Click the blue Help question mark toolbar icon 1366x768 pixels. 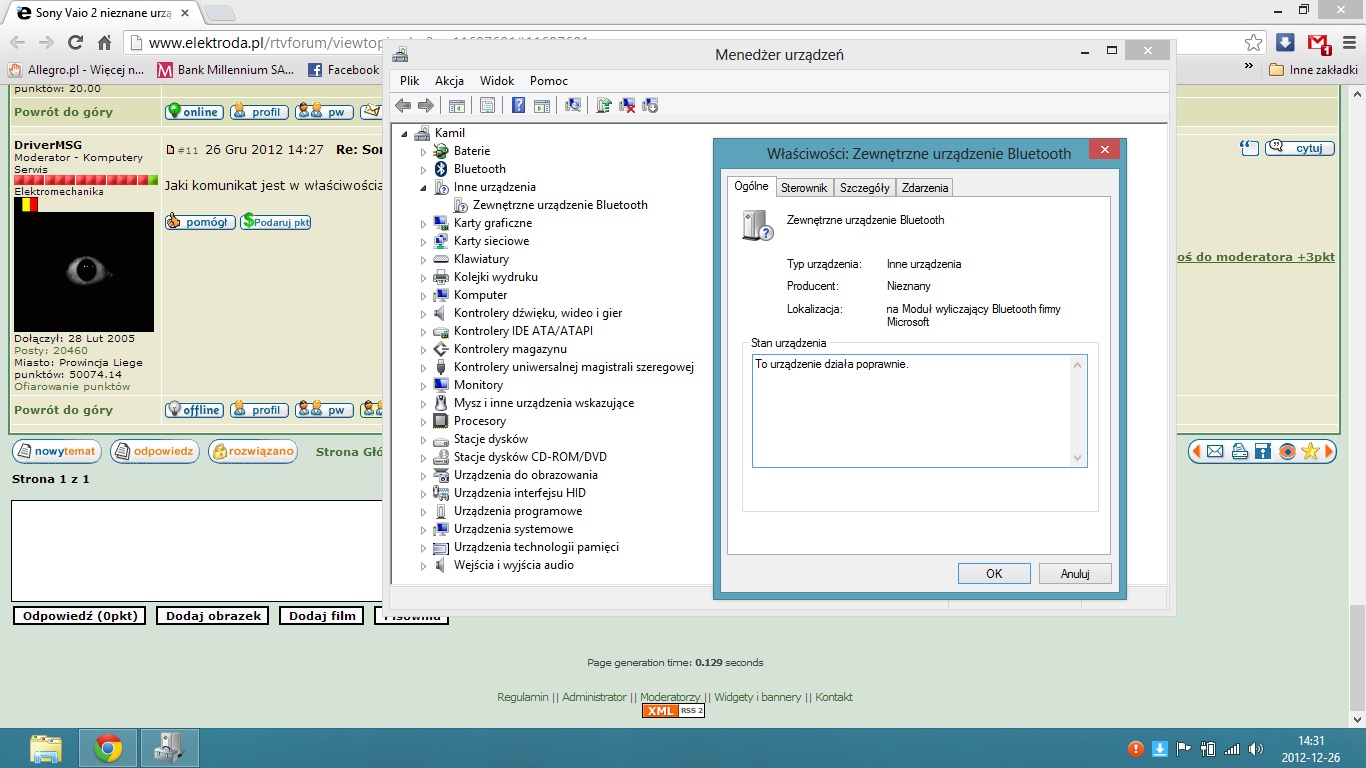[x=519, y=105]
